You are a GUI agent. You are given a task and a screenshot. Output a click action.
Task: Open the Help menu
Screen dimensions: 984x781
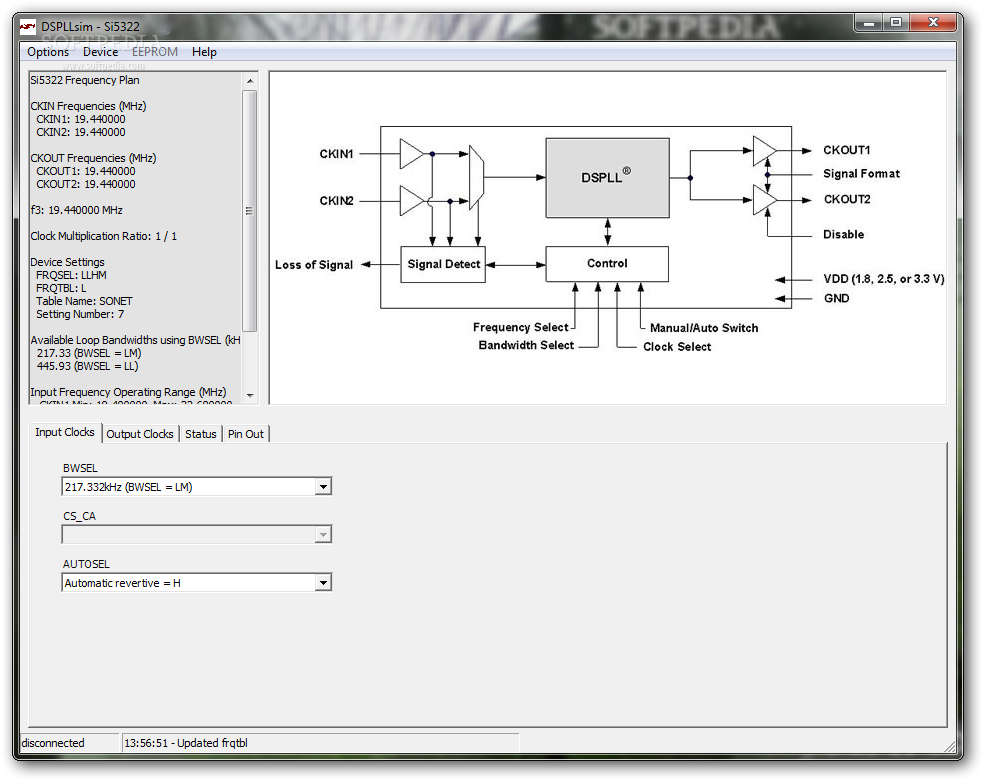click(x=204, y=52)
